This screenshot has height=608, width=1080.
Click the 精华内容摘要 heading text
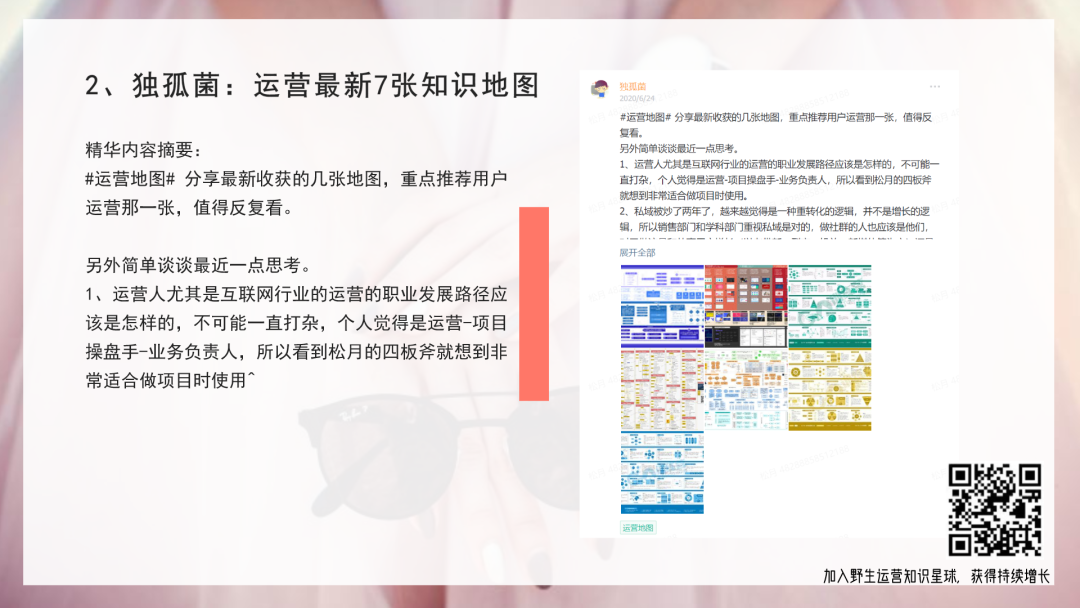coord(143,151)
